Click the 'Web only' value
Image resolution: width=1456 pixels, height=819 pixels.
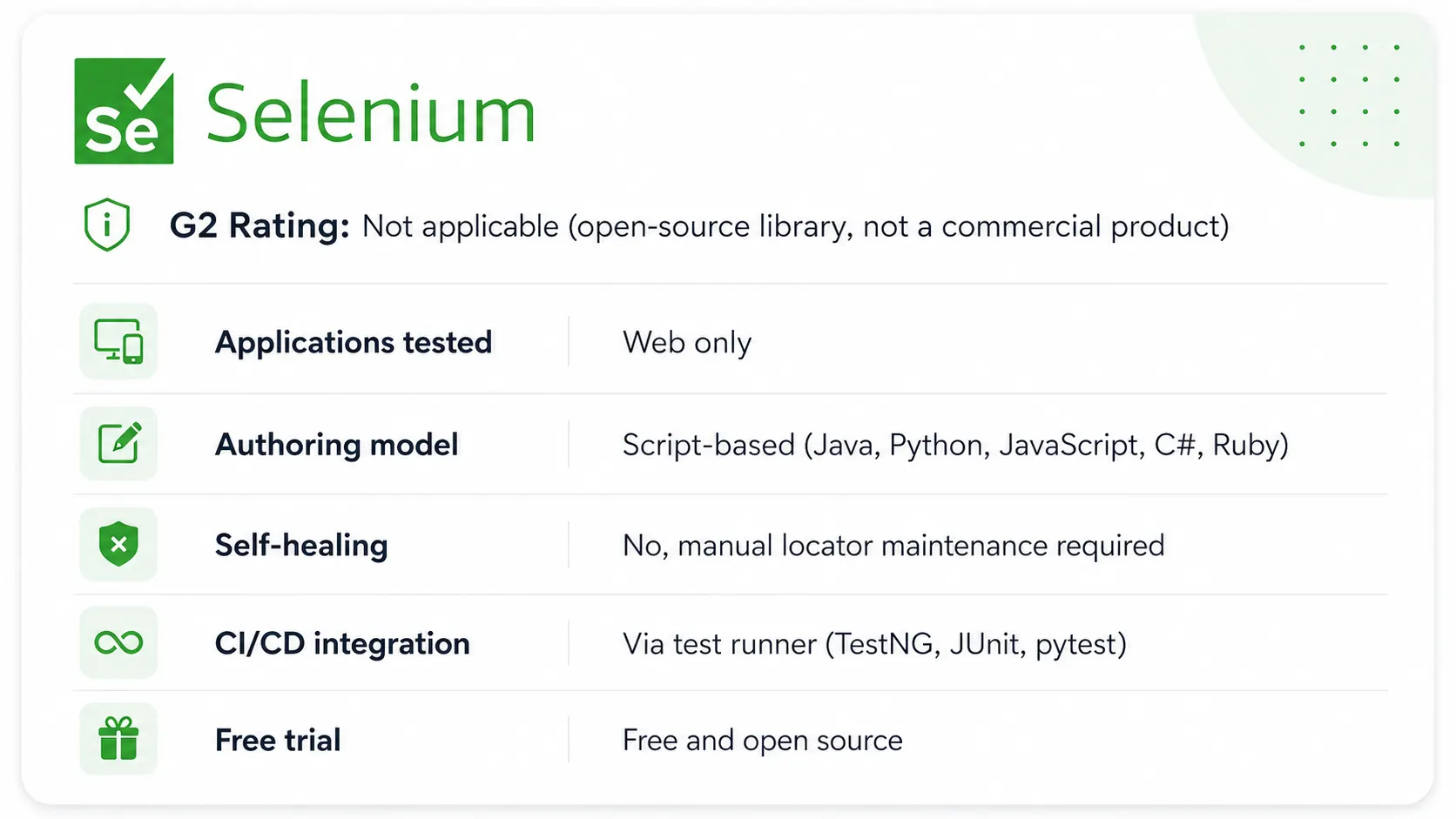tap(687, 342)
